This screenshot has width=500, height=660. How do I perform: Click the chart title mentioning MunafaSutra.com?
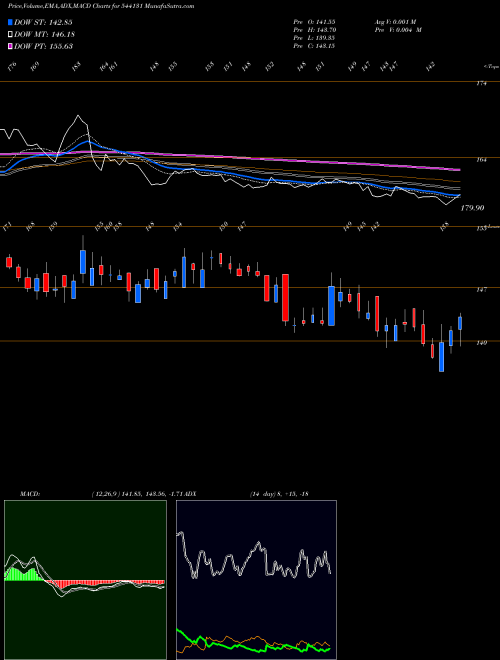point(101,7)
